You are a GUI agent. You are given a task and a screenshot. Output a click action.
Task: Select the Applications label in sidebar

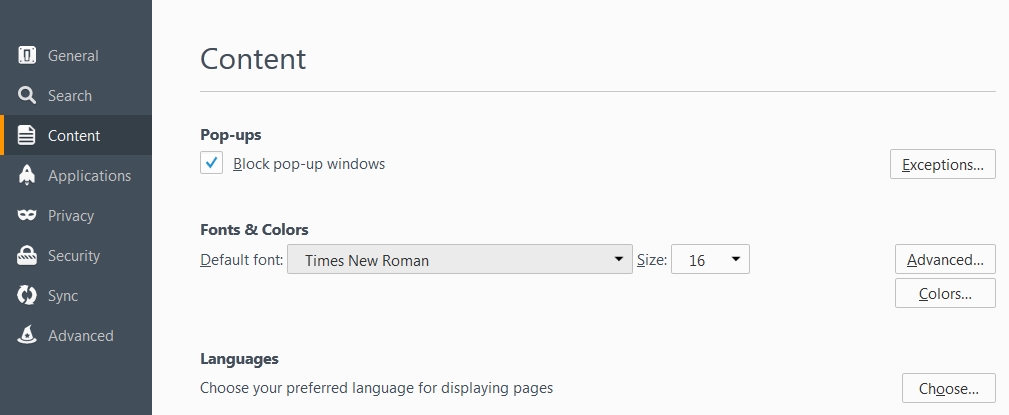click(x=89, y=176)
